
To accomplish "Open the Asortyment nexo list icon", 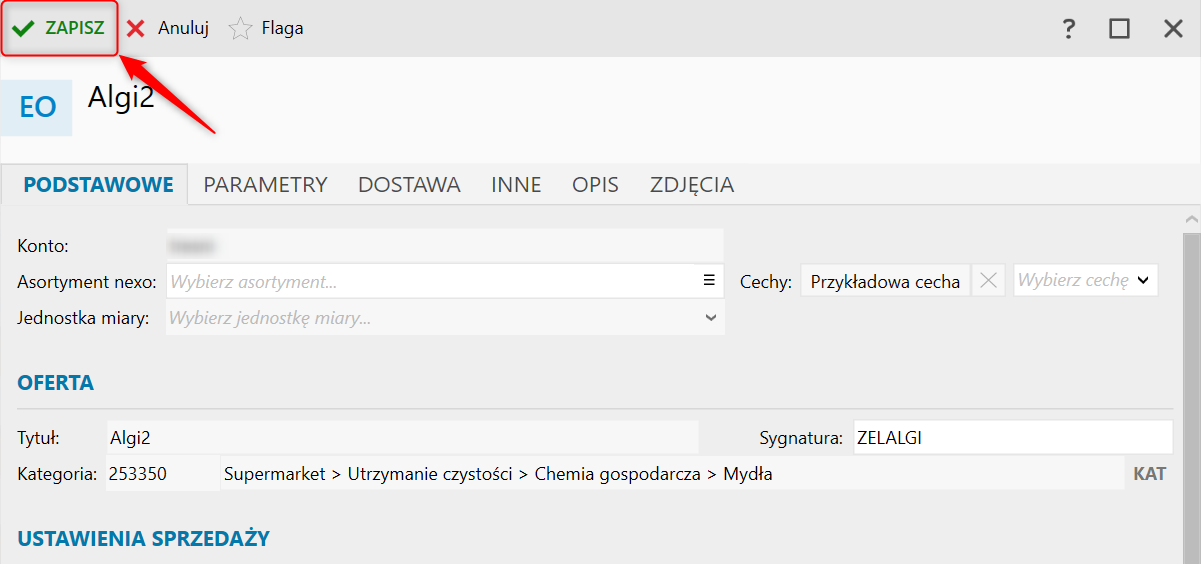I will coord(710,281).
